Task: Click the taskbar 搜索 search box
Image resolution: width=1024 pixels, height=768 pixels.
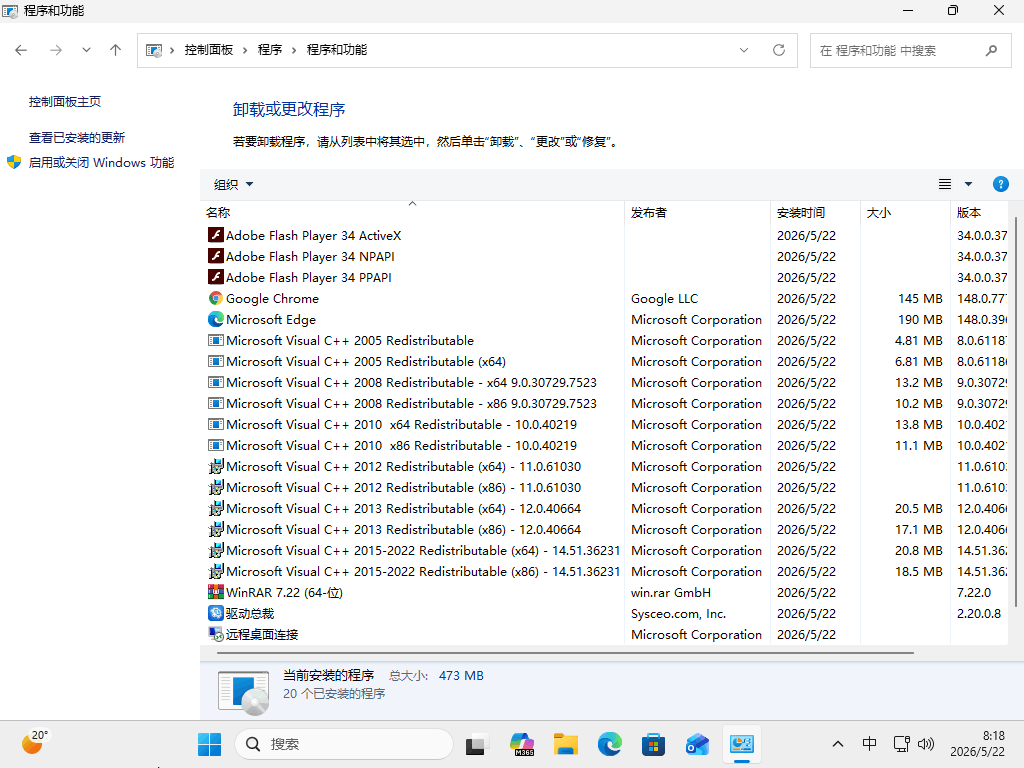Action: 344,744
